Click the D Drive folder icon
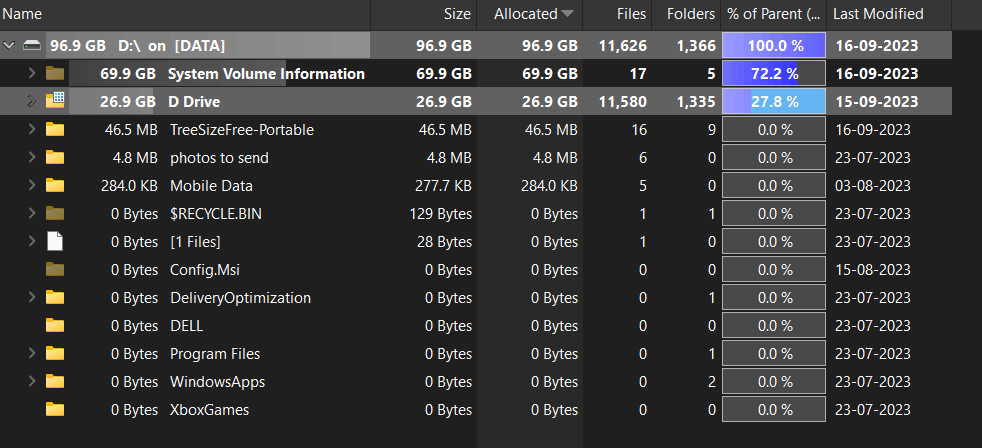 [55, 100]
